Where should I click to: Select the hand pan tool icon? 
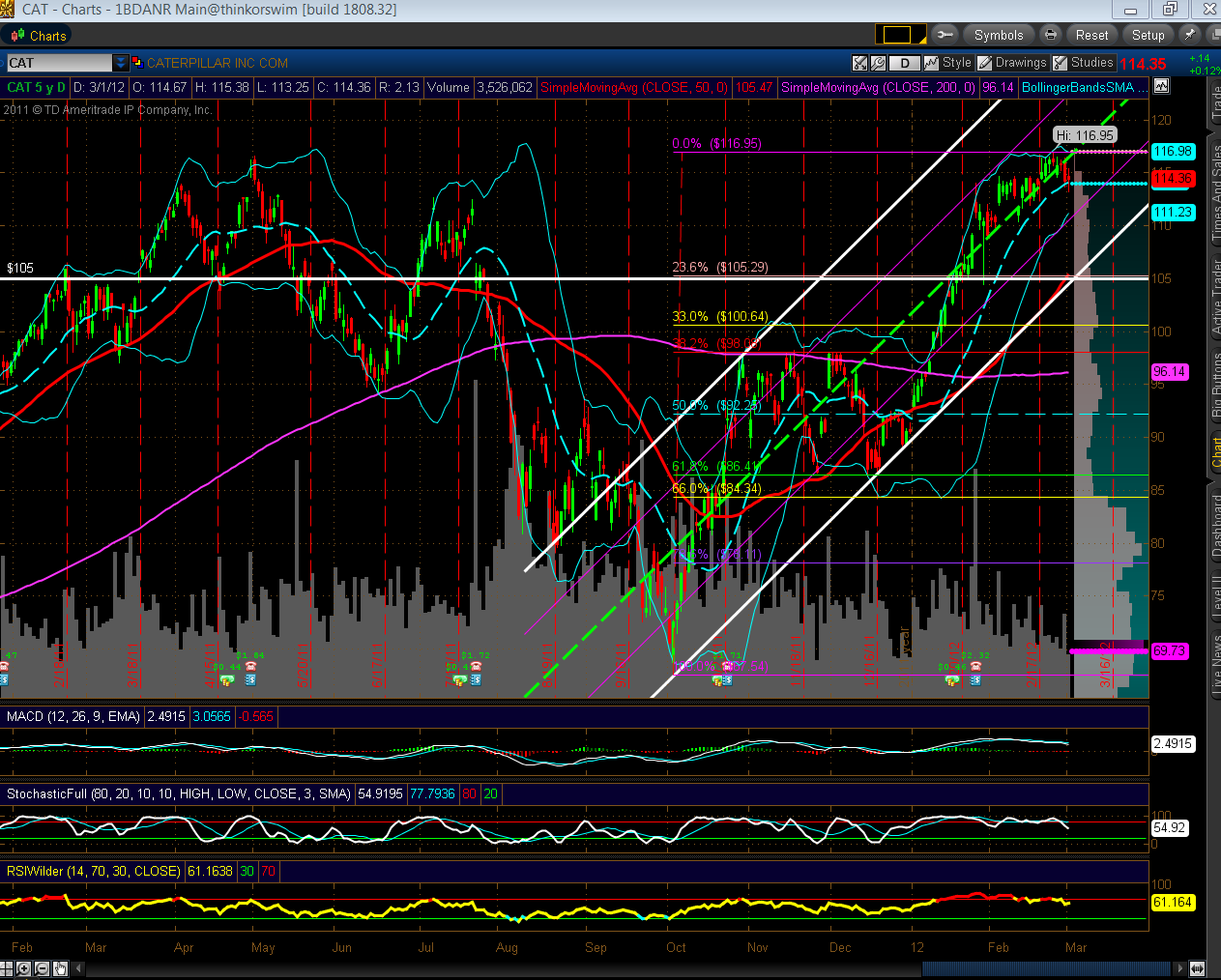tap(59, 968)
